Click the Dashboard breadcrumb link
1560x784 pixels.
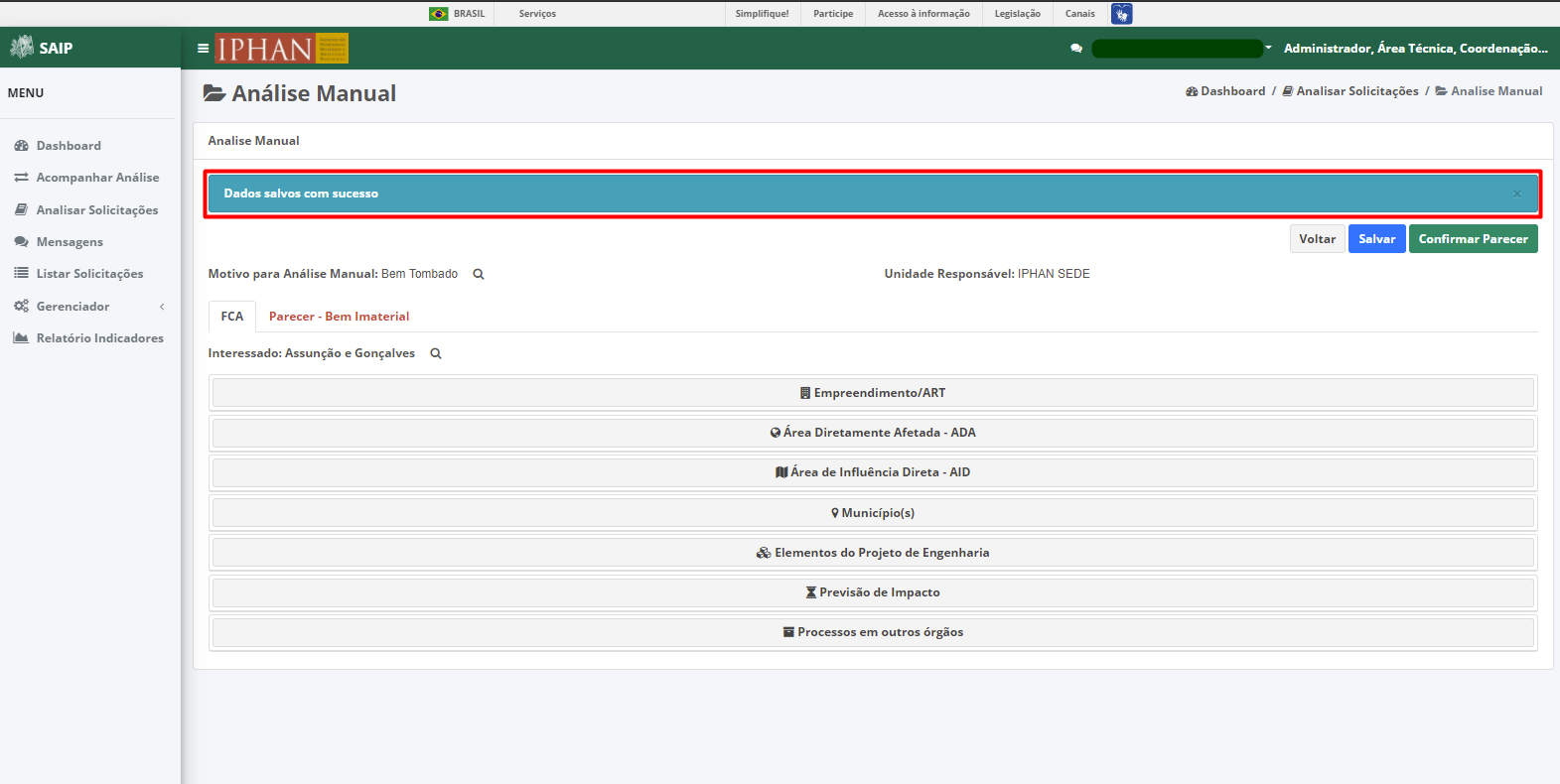tap(1225, 91)
